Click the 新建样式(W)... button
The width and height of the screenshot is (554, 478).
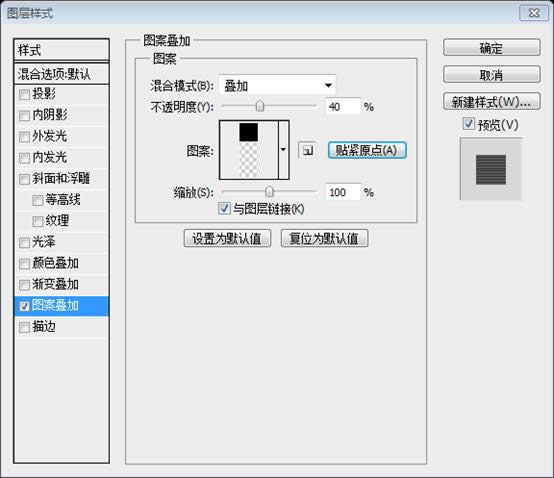[x=491, y=102]
